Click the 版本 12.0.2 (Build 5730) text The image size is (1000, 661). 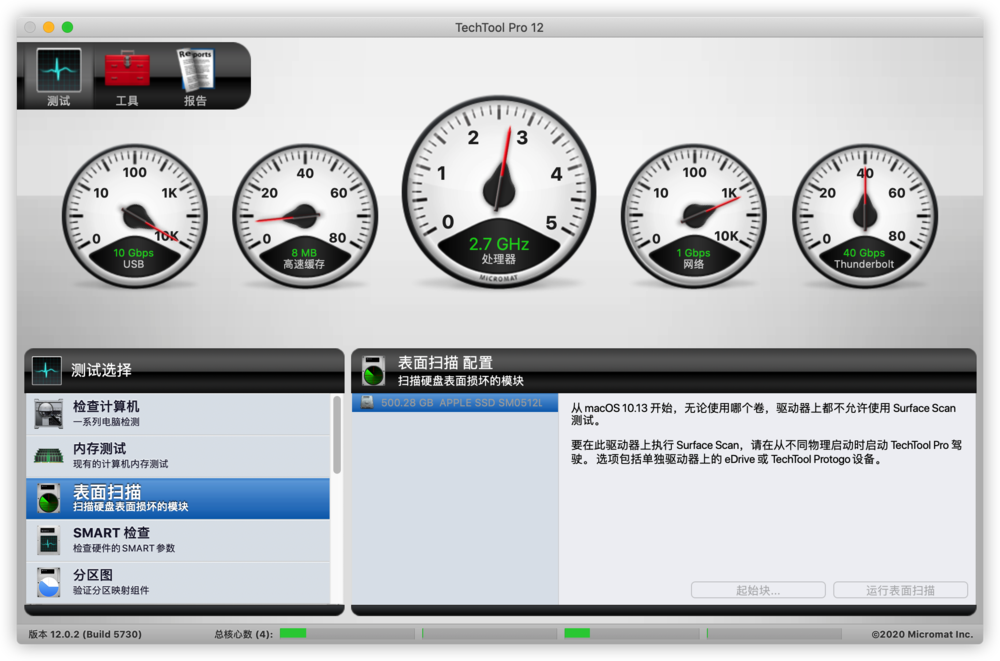[x=85, y=634]
